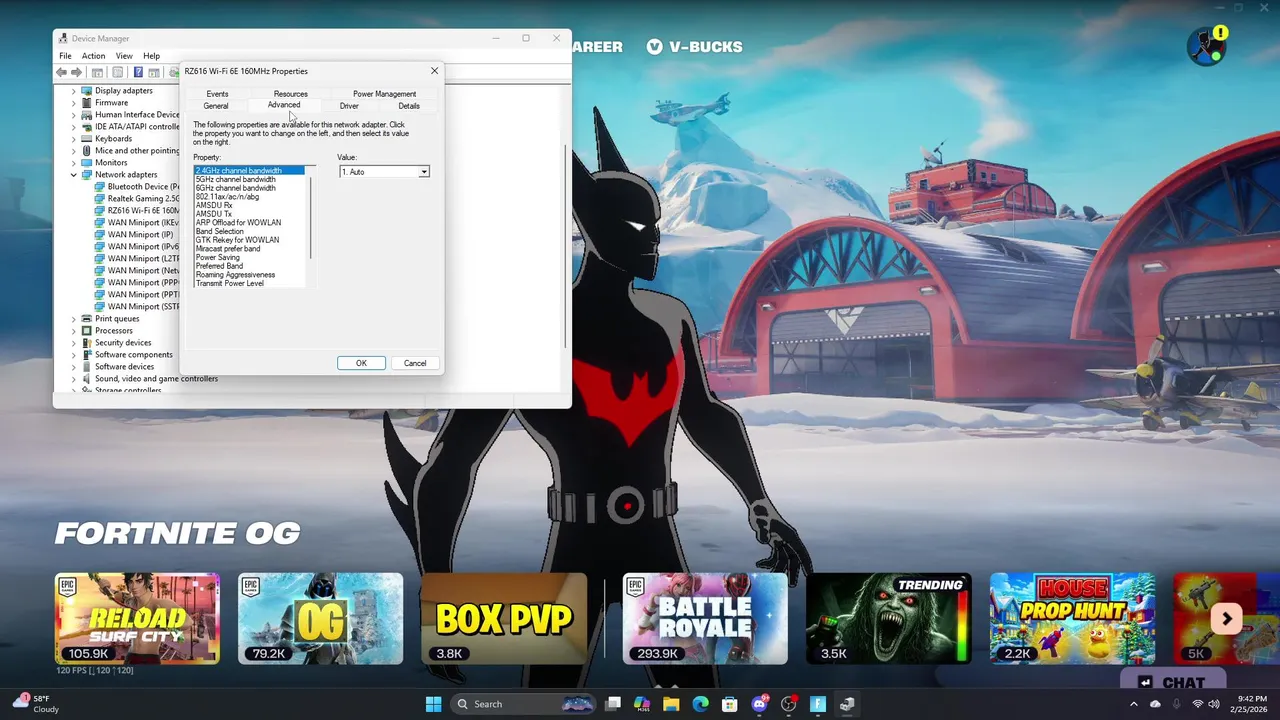The image size is (1280, 720).
Task: Switch to the Resources tab
Action: point(291,94)
